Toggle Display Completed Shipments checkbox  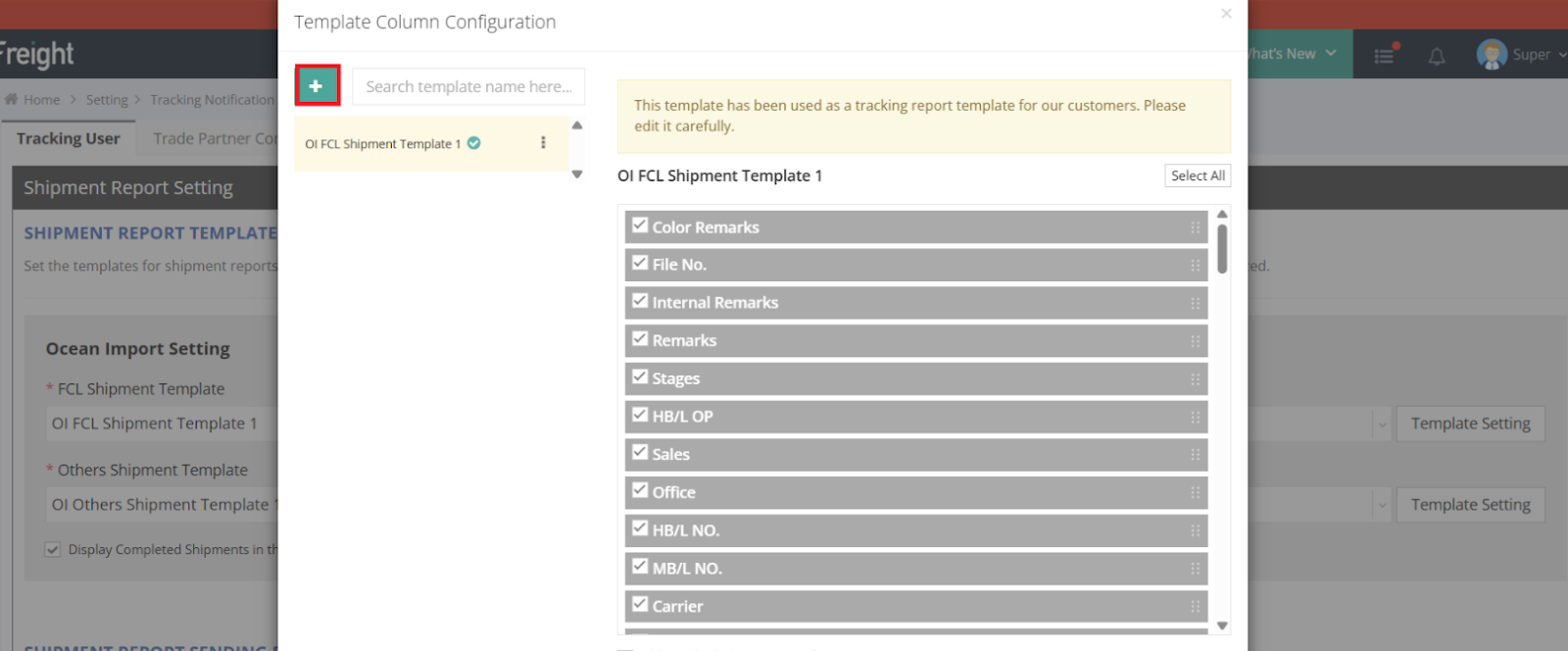pyautogui.click(x=53, y=550)
